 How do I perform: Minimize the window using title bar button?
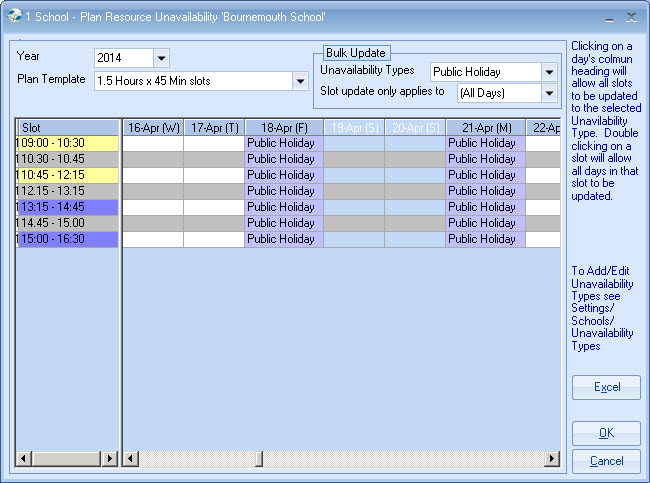[607, 17]
